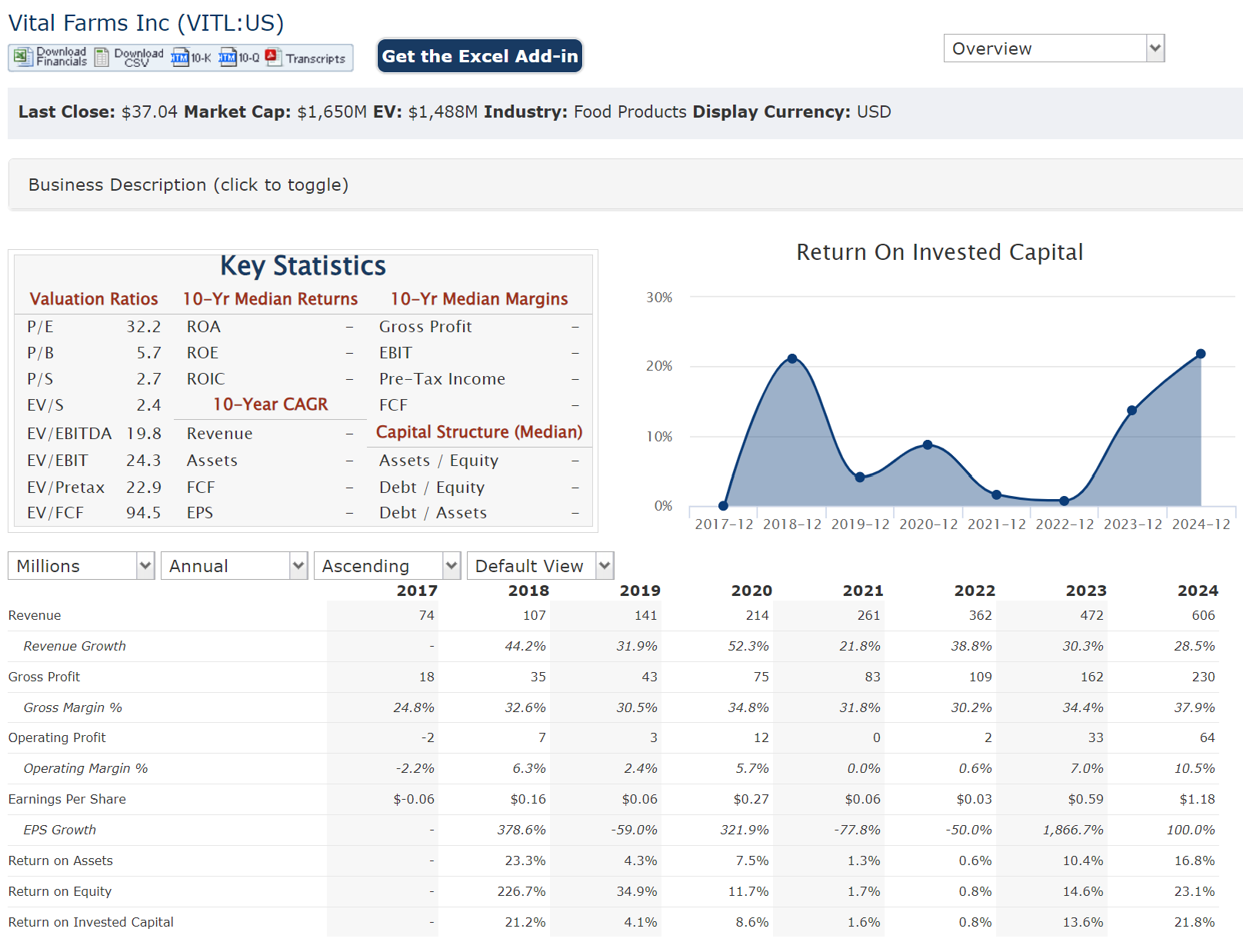Open the Default View dropdown

coord(540,566)
